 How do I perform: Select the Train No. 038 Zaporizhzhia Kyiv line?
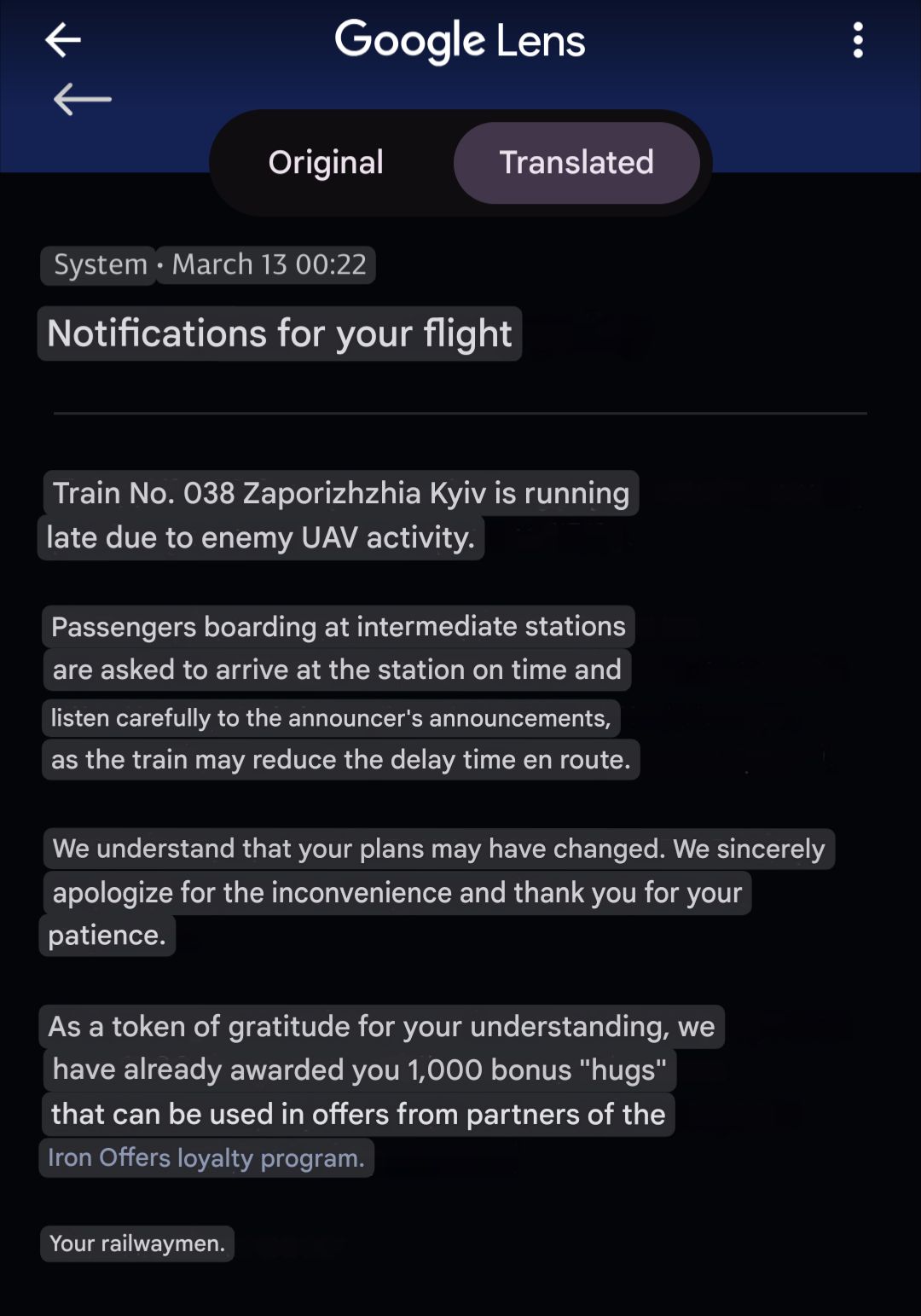(x=341, y=493)
